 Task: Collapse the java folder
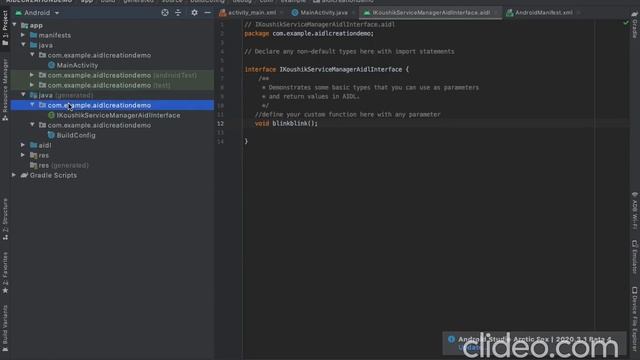pyautogui.click(x=23, y=45)
